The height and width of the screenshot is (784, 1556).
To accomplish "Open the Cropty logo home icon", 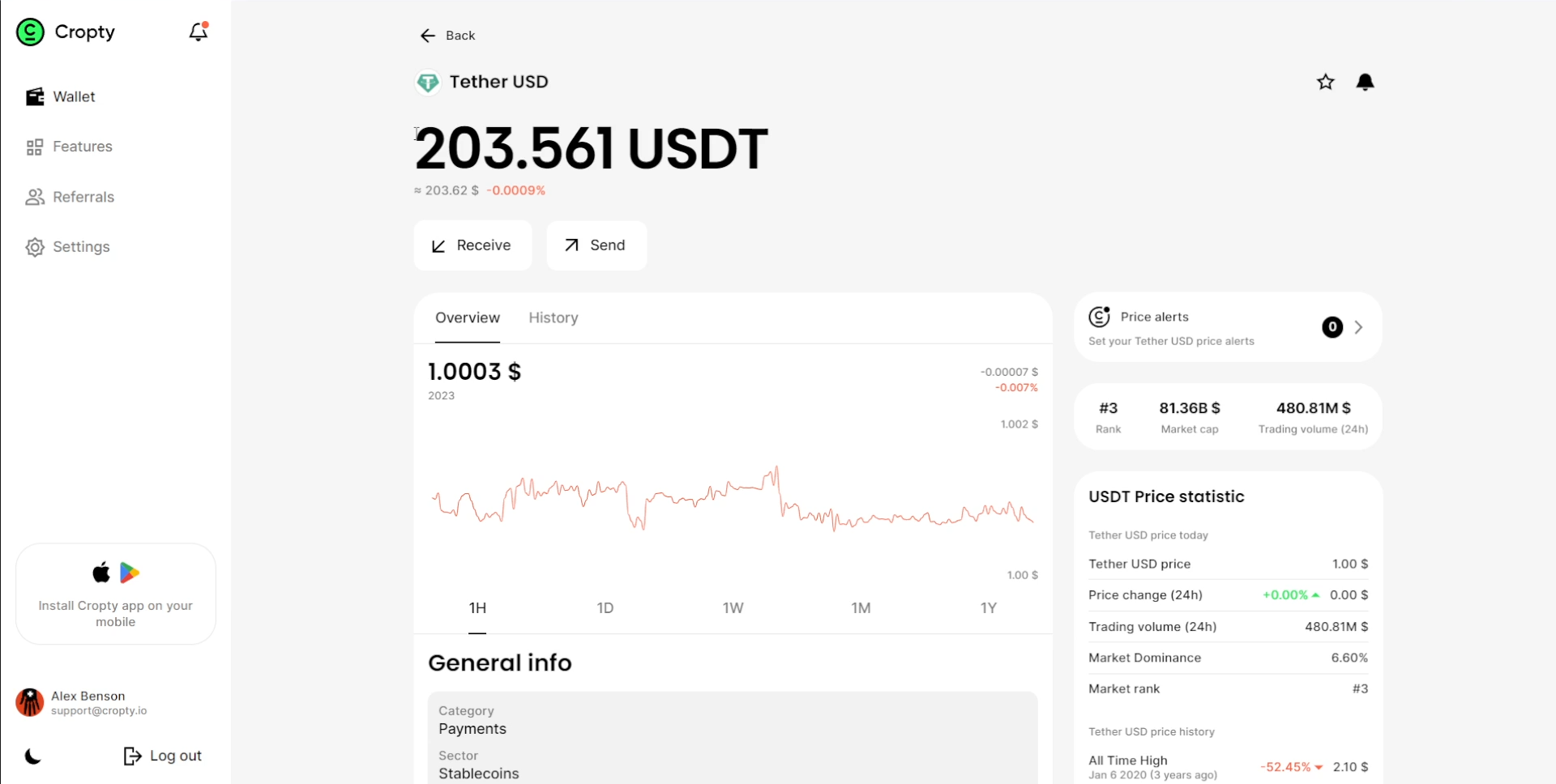I will pos(30,32).
